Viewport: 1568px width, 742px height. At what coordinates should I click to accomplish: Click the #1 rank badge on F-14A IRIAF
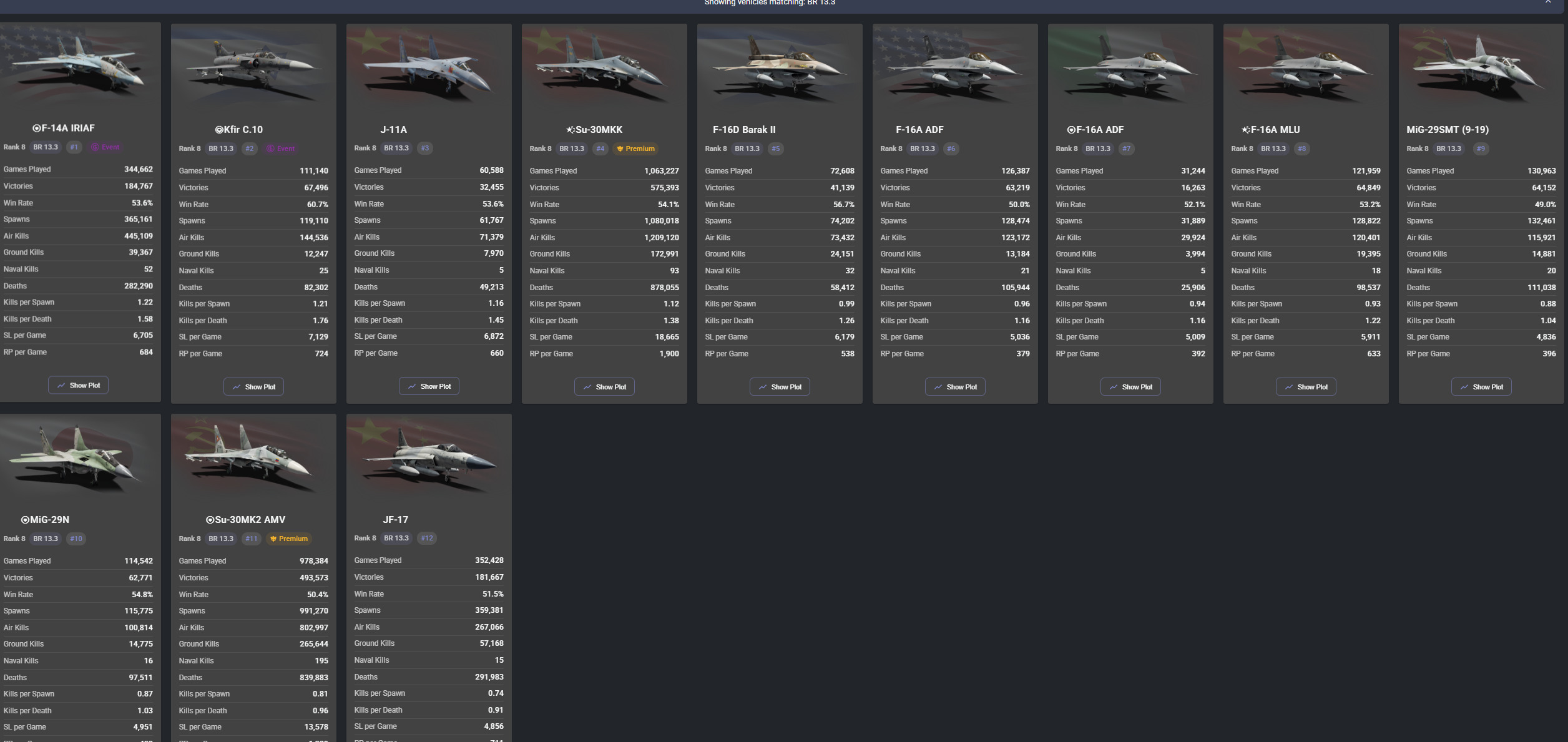[74, 147]
